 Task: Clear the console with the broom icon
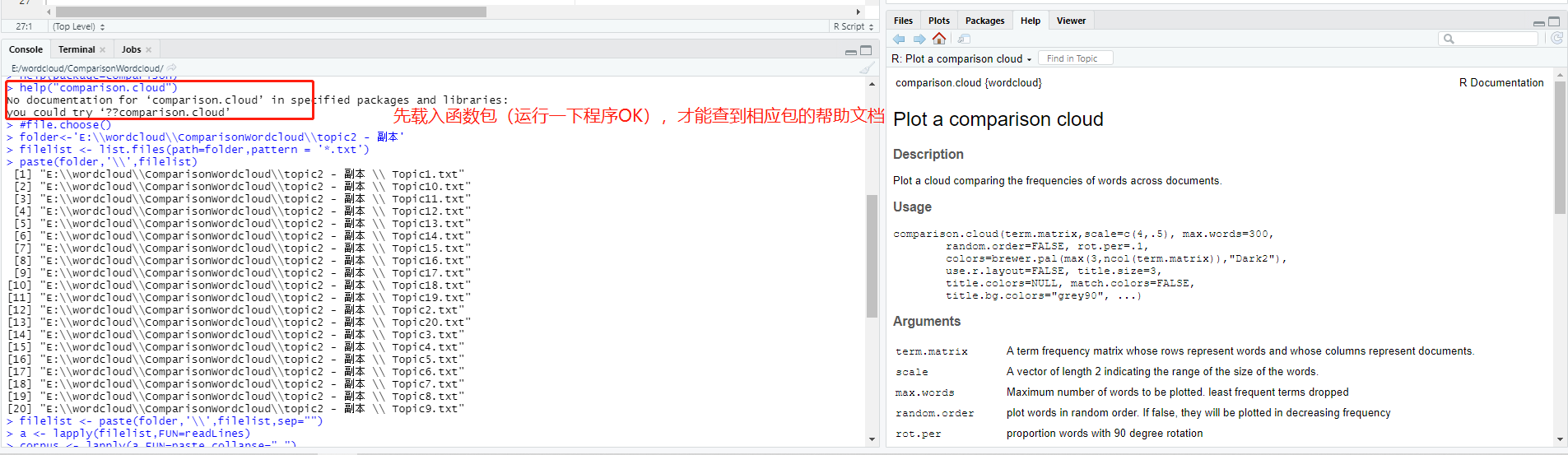[x=867, y=68]
